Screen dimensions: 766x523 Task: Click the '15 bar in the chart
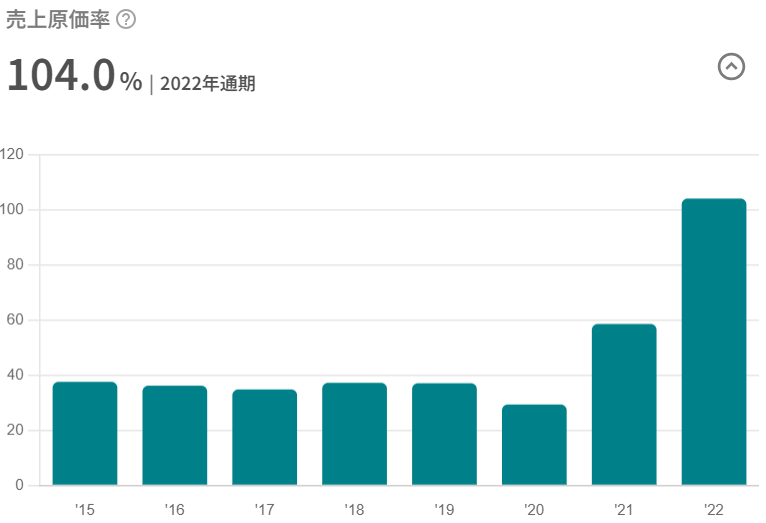pyautogui.click(x=85, y=433)
